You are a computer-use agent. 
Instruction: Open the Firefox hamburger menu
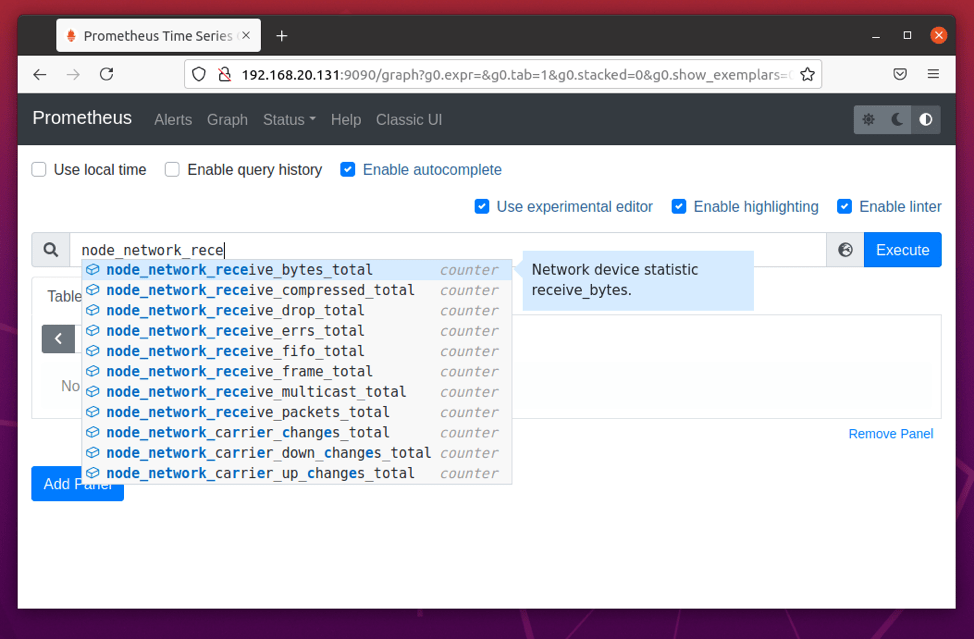pyautogui.click(x=933, y=74)
